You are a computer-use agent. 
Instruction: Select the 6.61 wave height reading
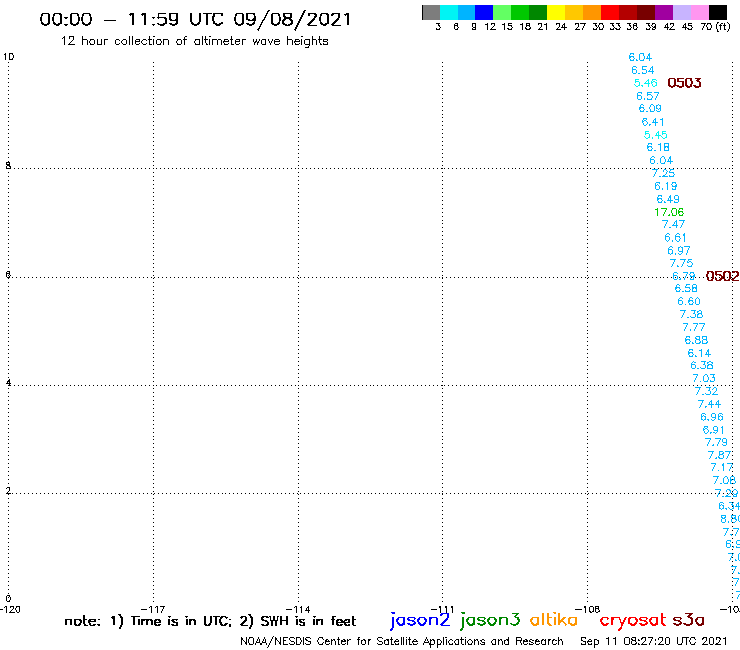point(675,237)
